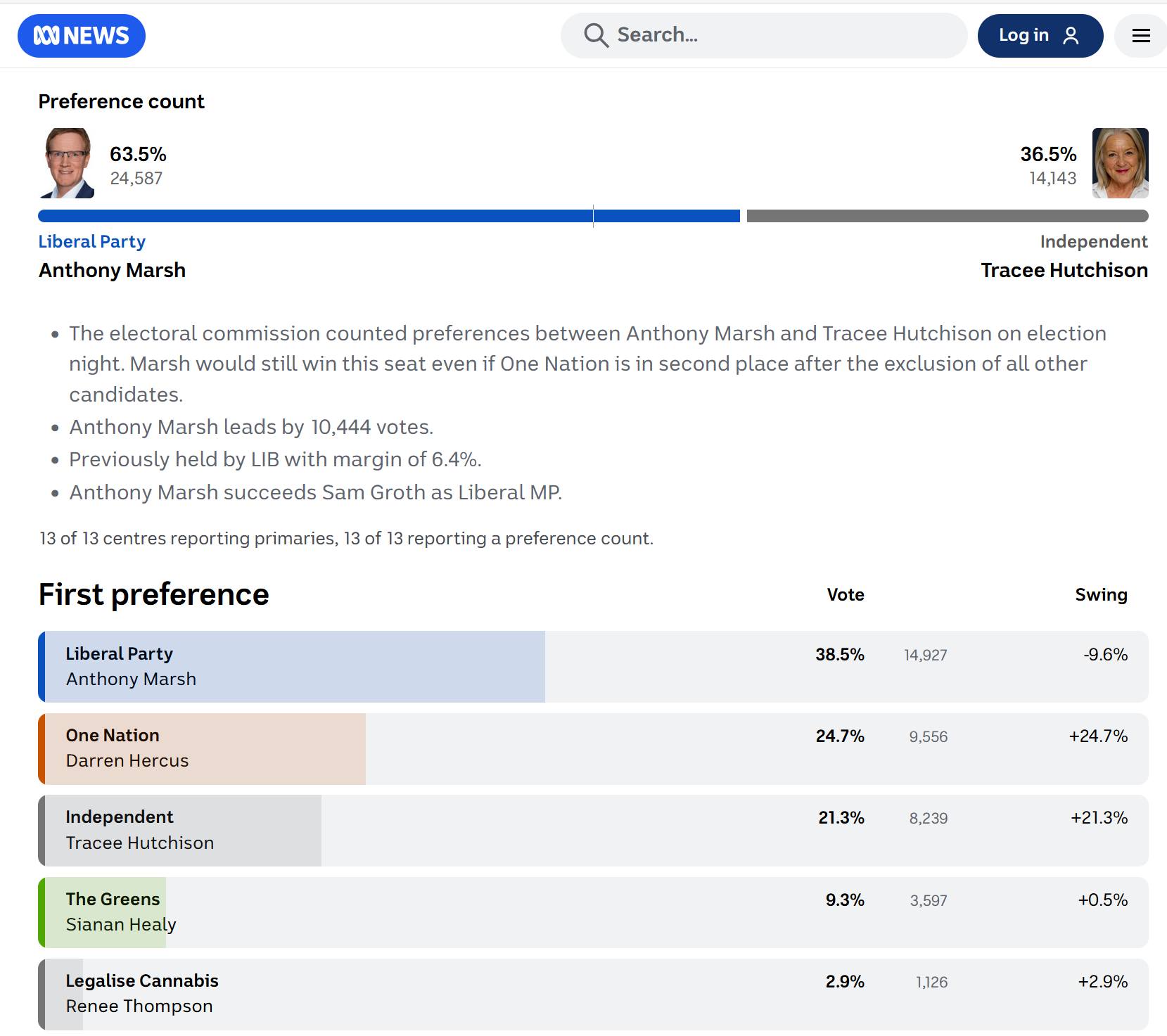Screen dimensions: 1167x1036
Task: Click the 9,556 One Nation vote count
Action: [929, 737]
